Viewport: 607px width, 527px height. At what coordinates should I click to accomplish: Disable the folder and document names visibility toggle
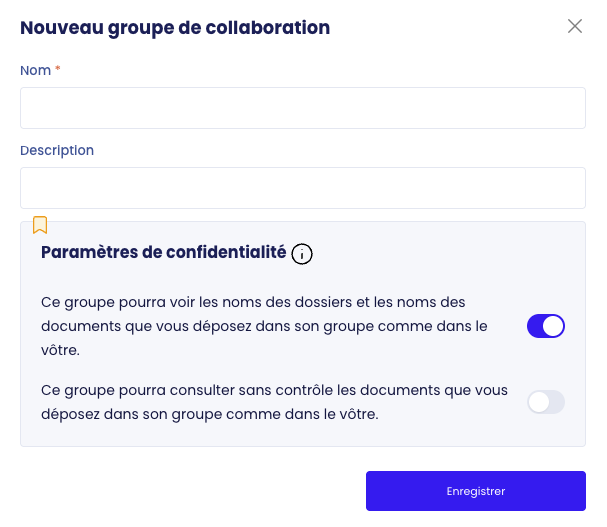(x=546, y=326)
